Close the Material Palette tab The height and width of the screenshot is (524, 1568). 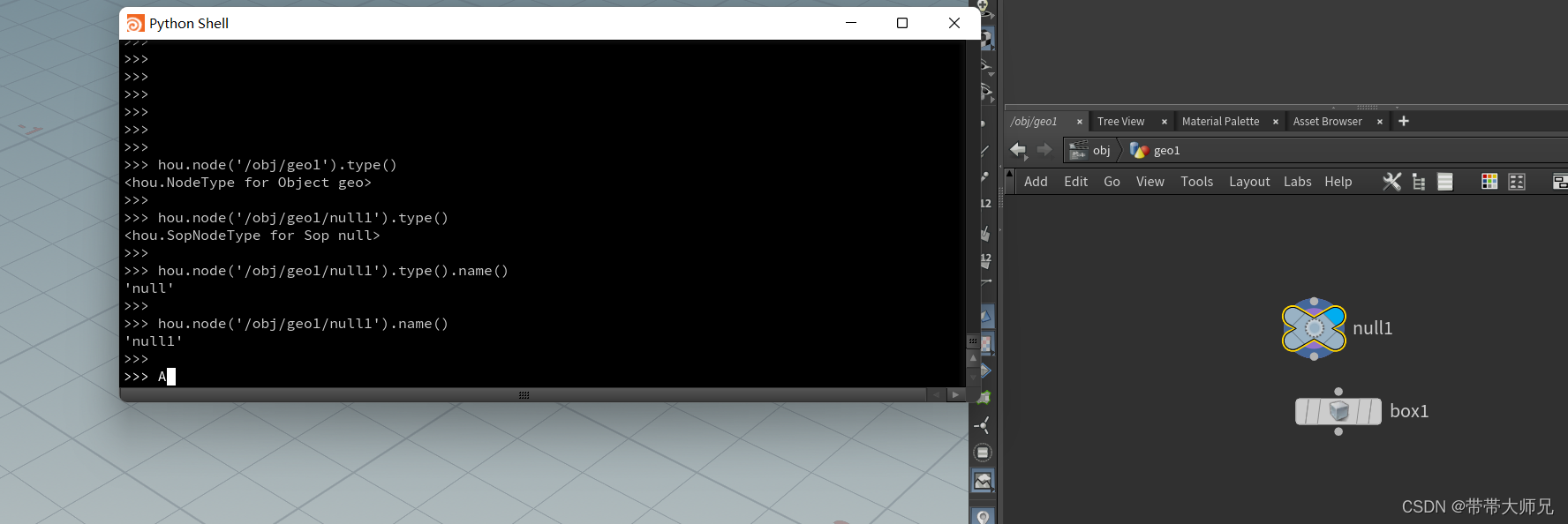click(x=1275, y=122)
